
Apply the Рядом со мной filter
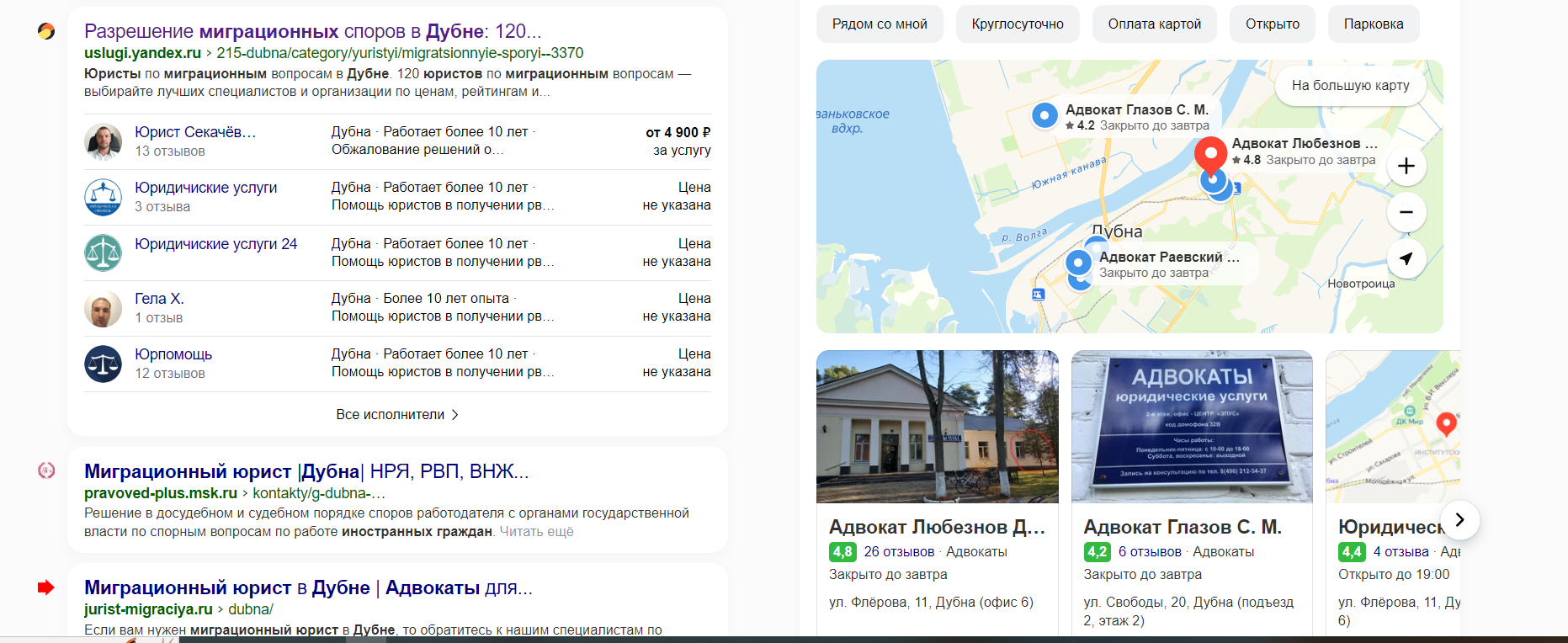[x=880, y=24]
